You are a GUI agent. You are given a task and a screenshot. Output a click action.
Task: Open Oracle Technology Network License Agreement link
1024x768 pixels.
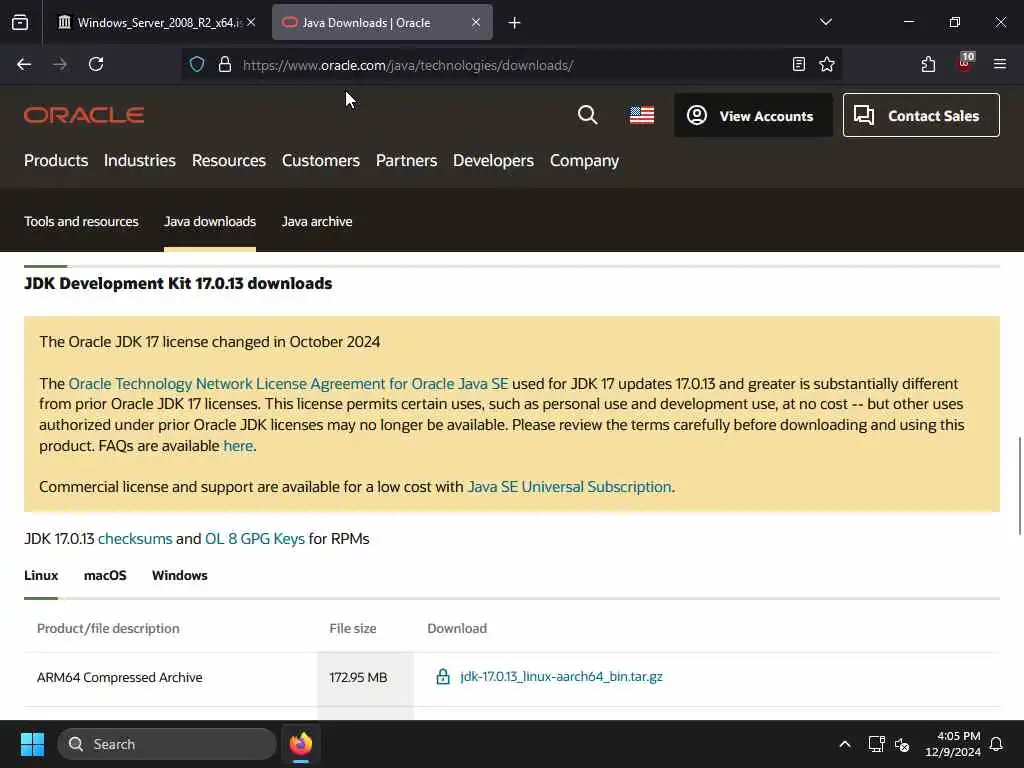point(288,383)
